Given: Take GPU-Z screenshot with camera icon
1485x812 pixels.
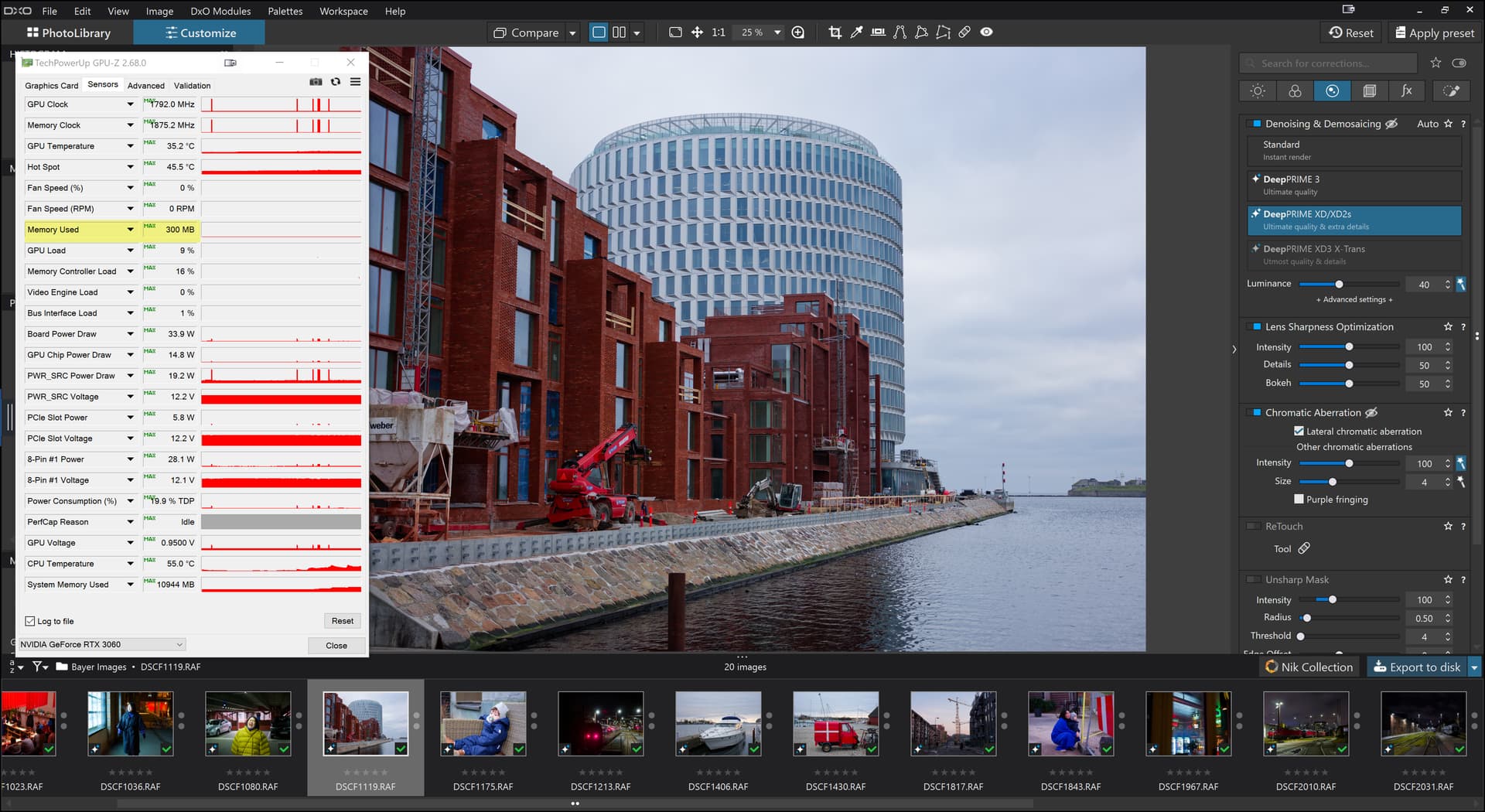Looking at the screenshot, I should [x=316, y=82].
